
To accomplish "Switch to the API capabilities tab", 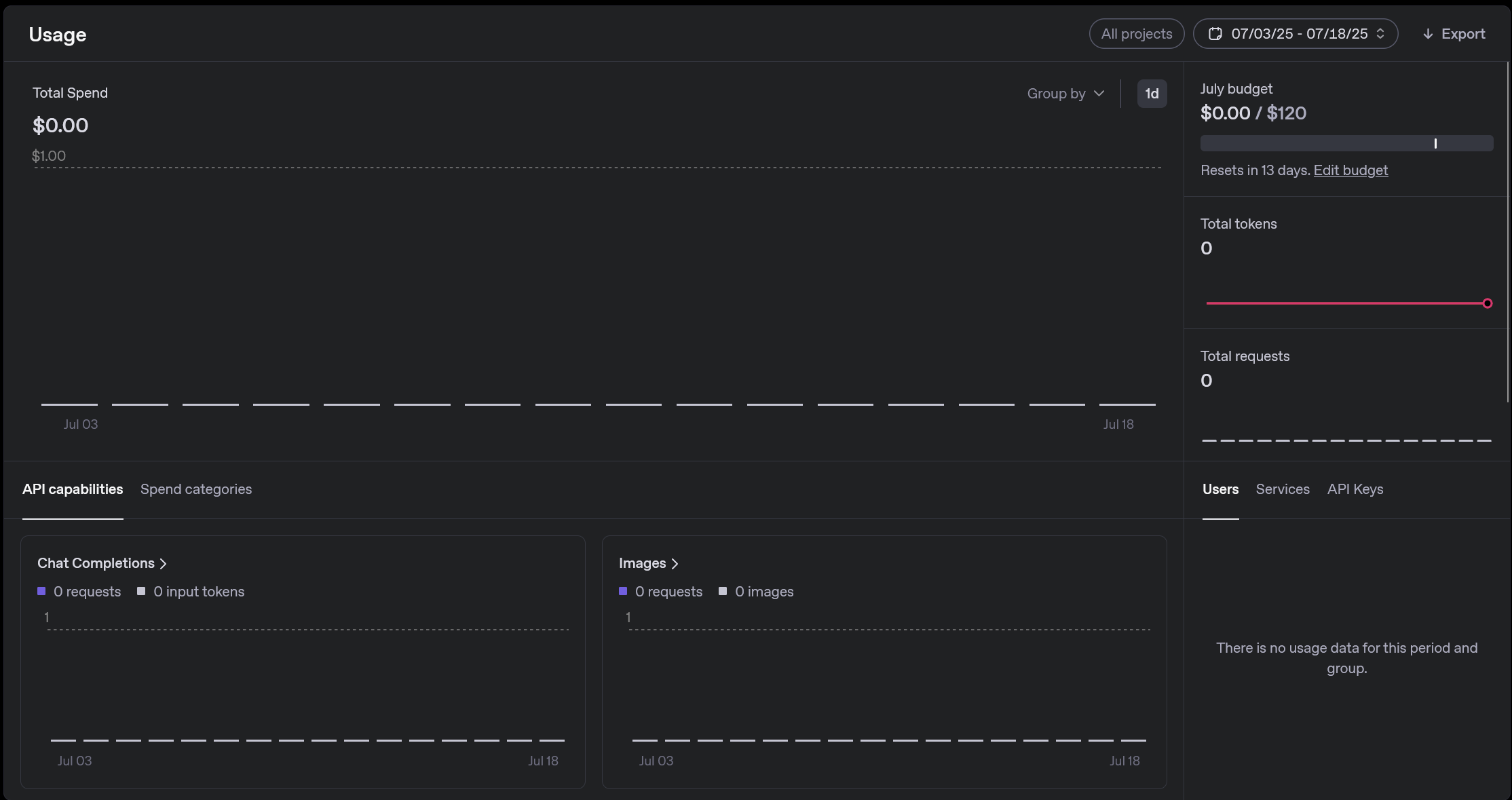I will (x=73, y=489).
